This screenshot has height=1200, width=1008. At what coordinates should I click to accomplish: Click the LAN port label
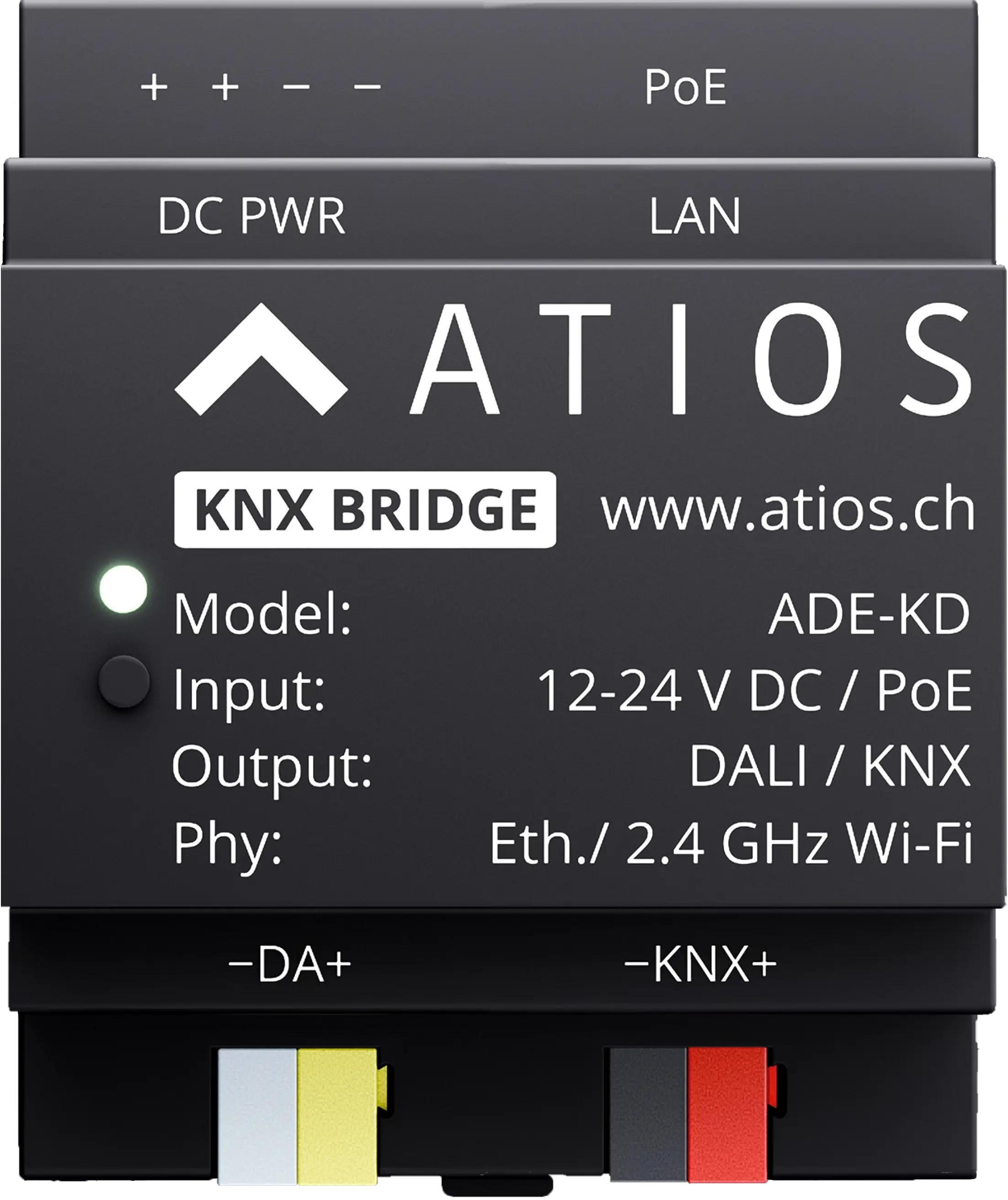[695, 216]
